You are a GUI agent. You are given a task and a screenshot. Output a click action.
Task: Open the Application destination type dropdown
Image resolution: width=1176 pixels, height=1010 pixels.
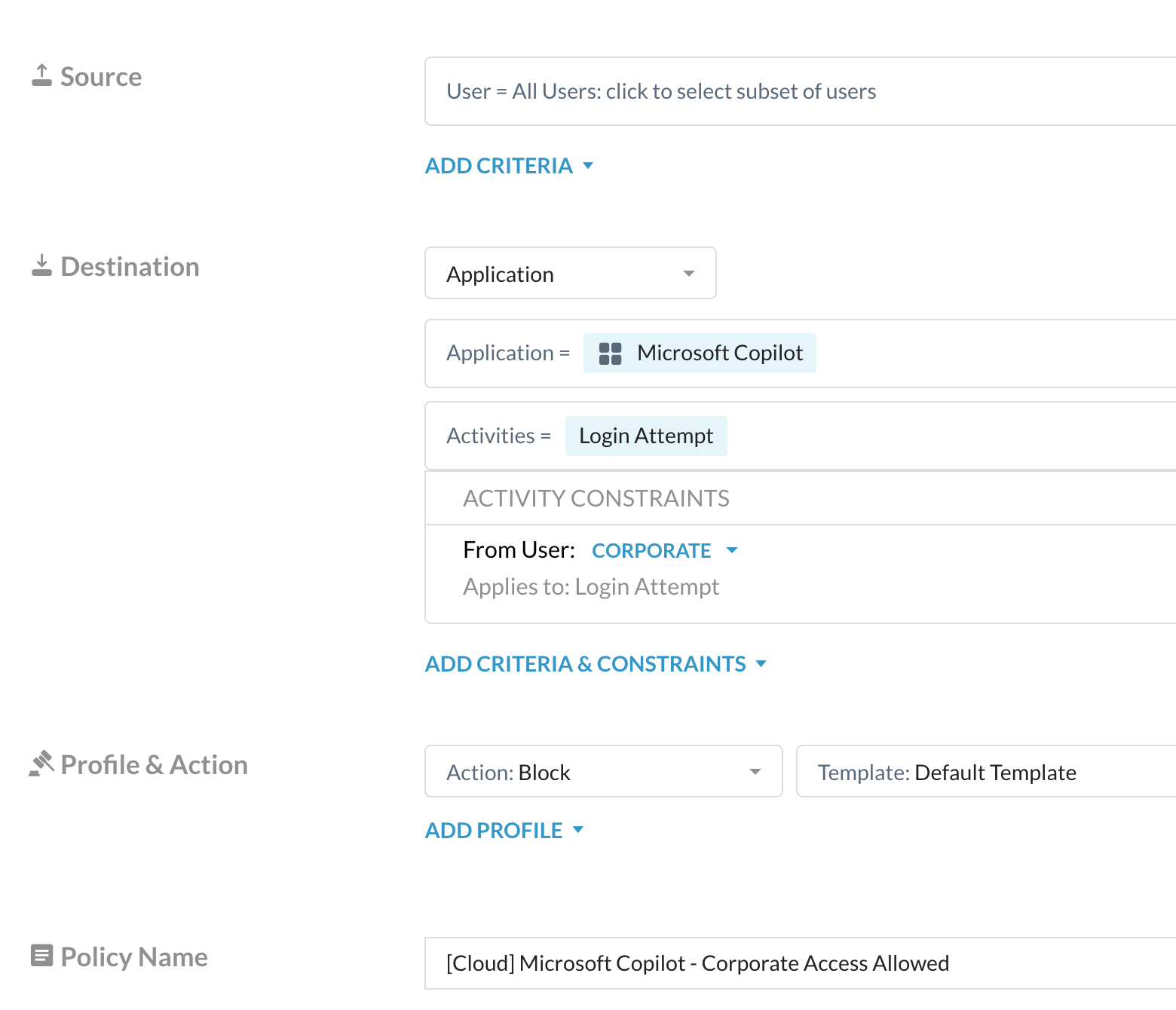pos(571,274)
